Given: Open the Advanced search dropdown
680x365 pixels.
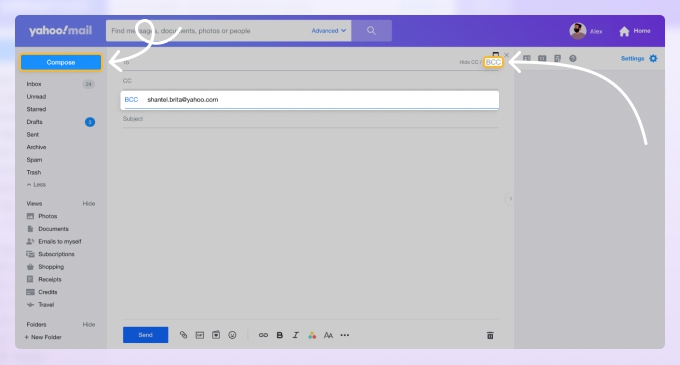Looking at the screenshot, I should [x=329, y=31].
